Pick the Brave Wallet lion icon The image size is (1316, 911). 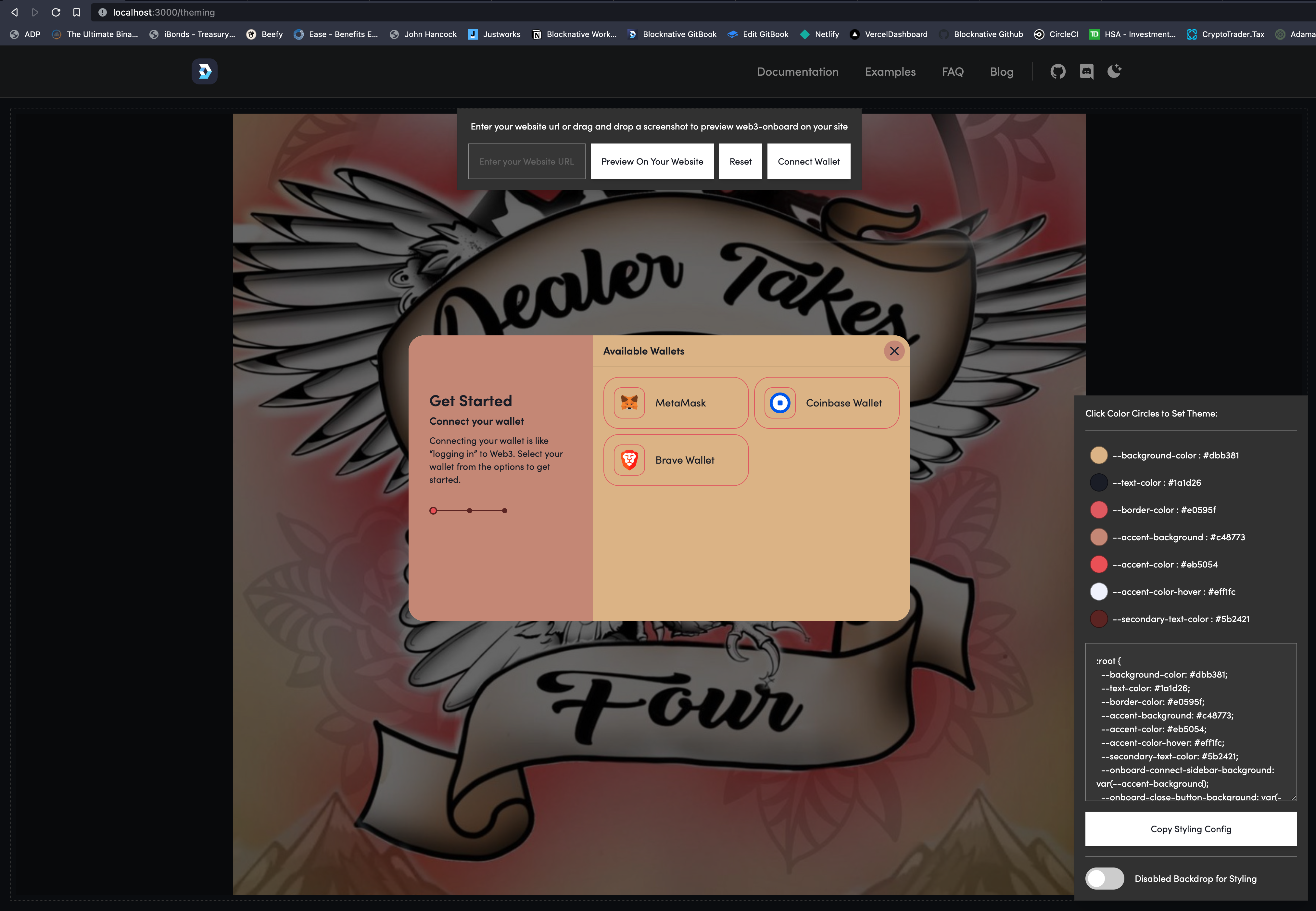(x=629, y=460)
